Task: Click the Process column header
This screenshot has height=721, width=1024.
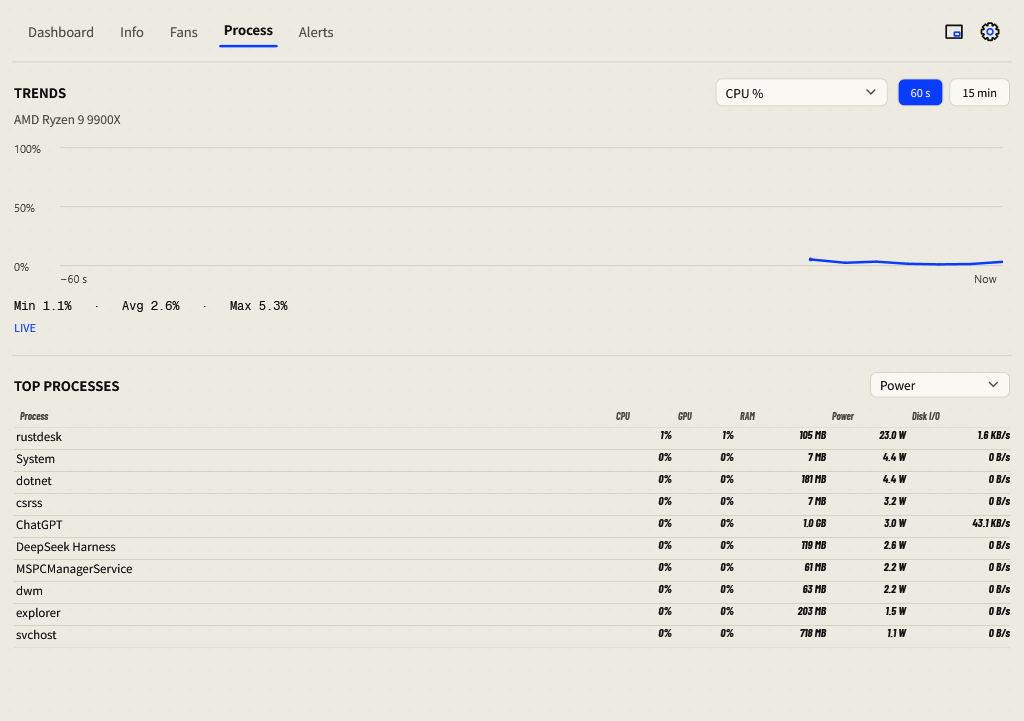Action: 34,416
